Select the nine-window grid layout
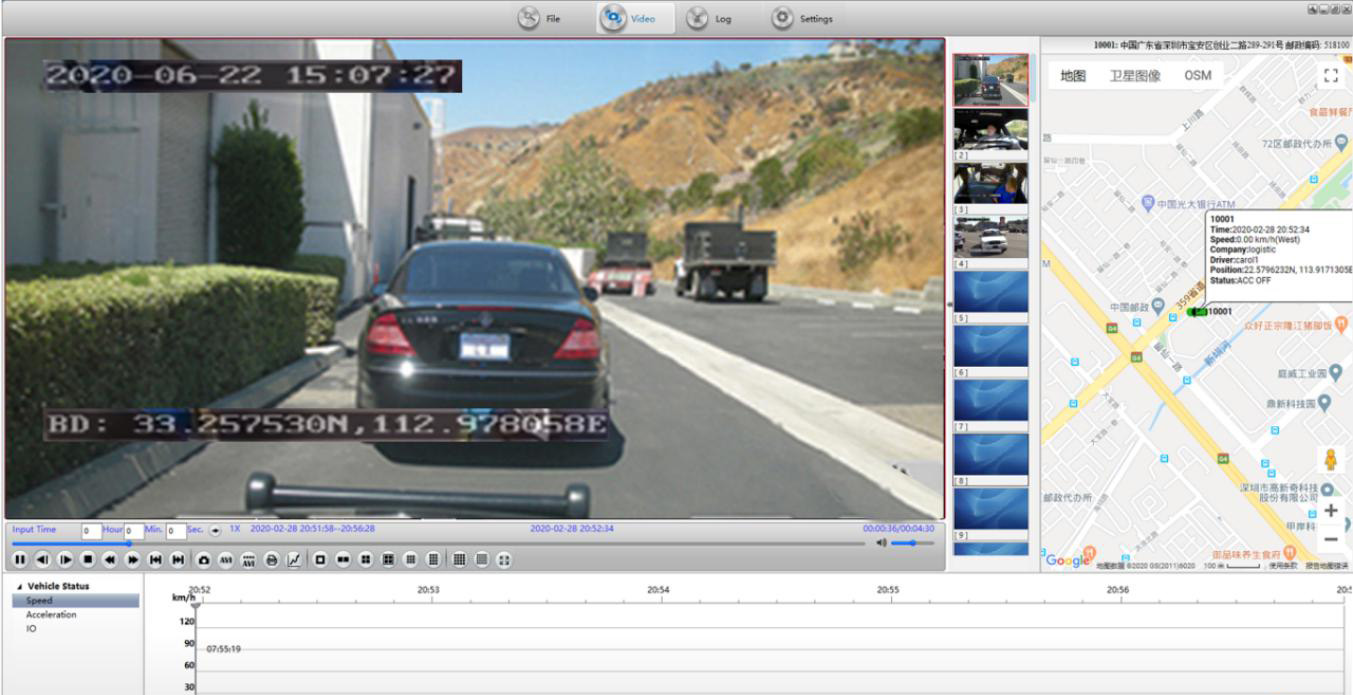The image size is (1353, 695). click(411, 560)
